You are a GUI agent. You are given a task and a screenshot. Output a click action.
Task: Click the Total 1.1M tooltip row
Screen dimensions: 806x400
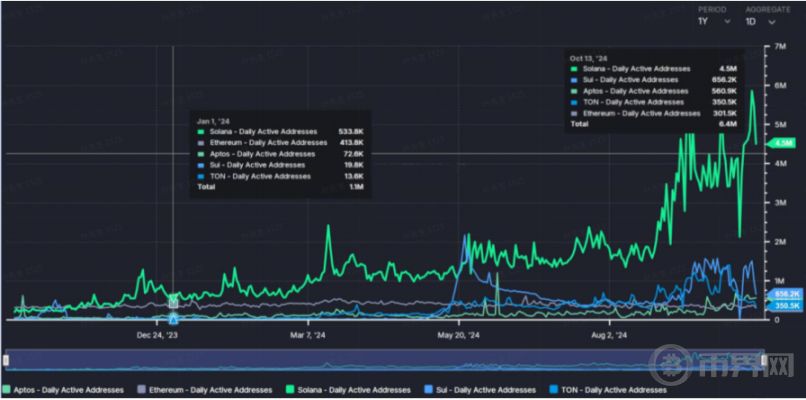(281, 187)
